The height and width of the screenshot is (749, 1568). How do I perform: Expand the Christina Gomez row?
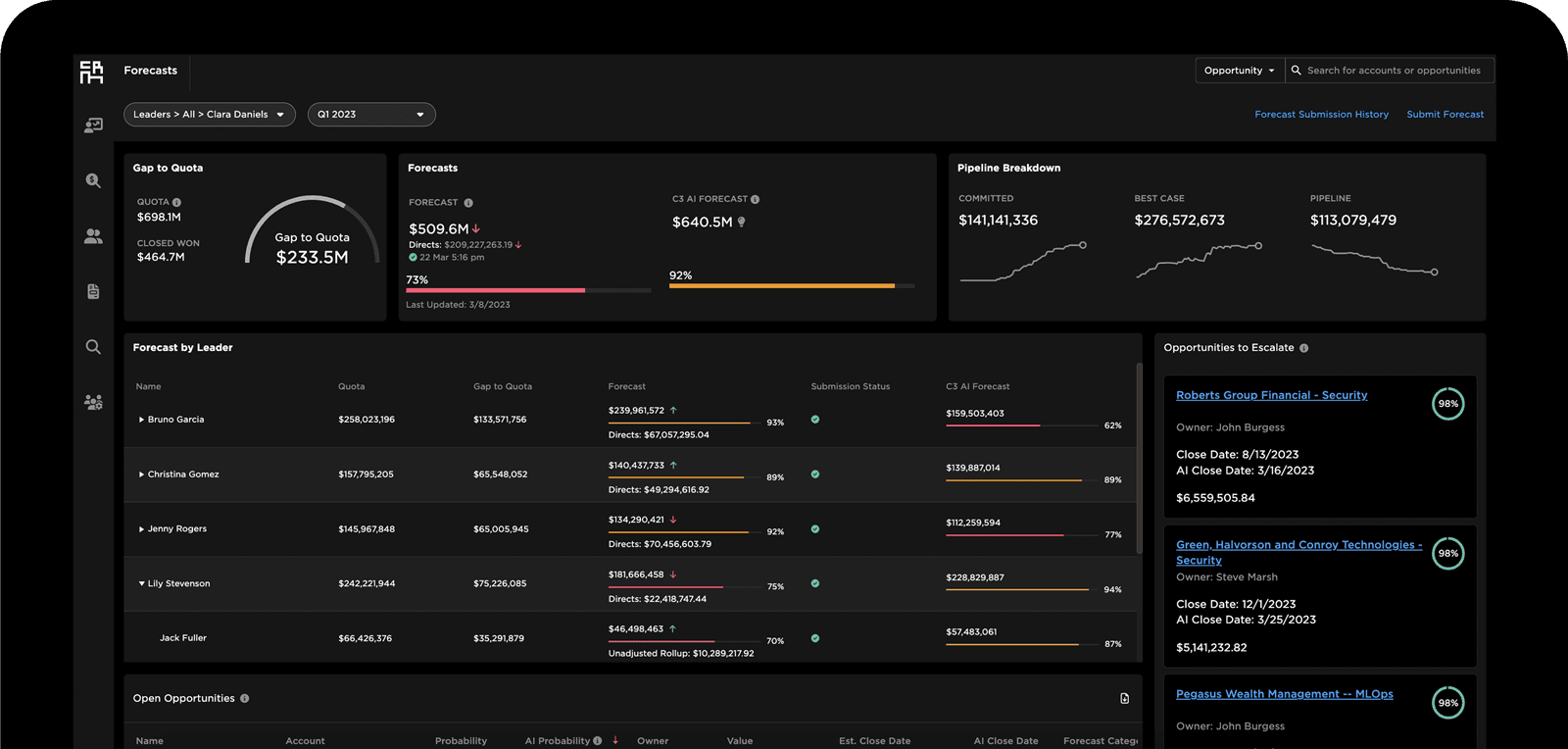pyautogui.click(x=141, y=474)
